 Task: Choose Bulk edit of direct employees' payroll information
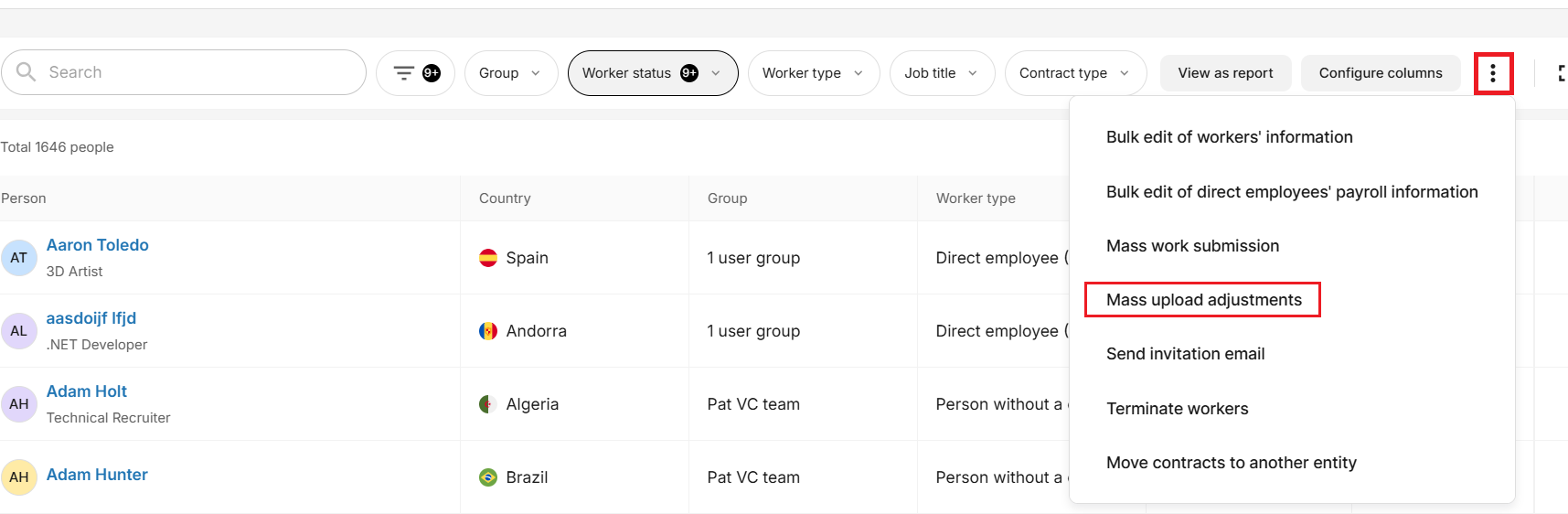tap(1292, 192)
